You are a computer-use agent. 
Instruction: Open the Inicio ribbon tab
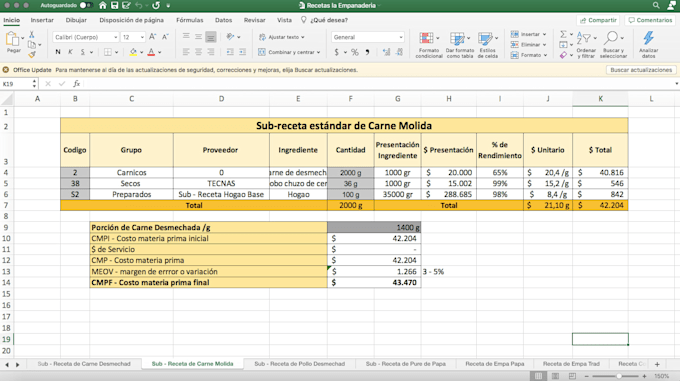click(12, 20)
